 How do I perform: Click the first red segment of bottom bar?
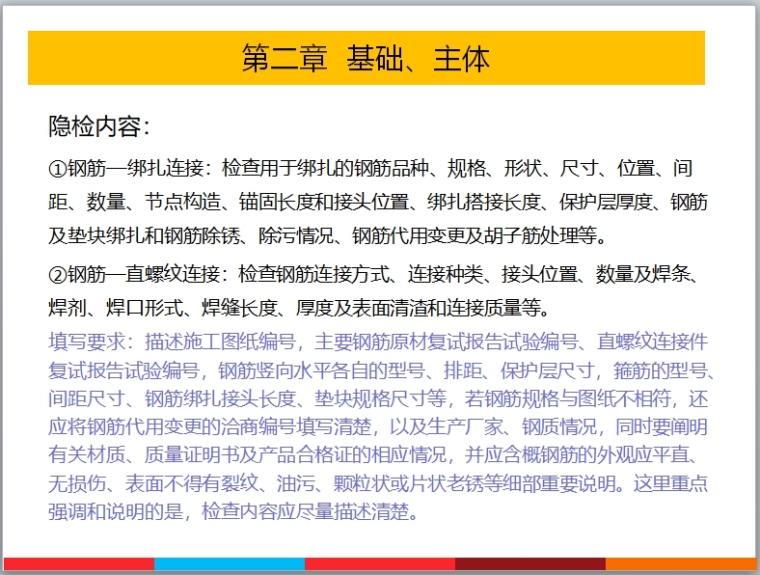click(78, 564)
